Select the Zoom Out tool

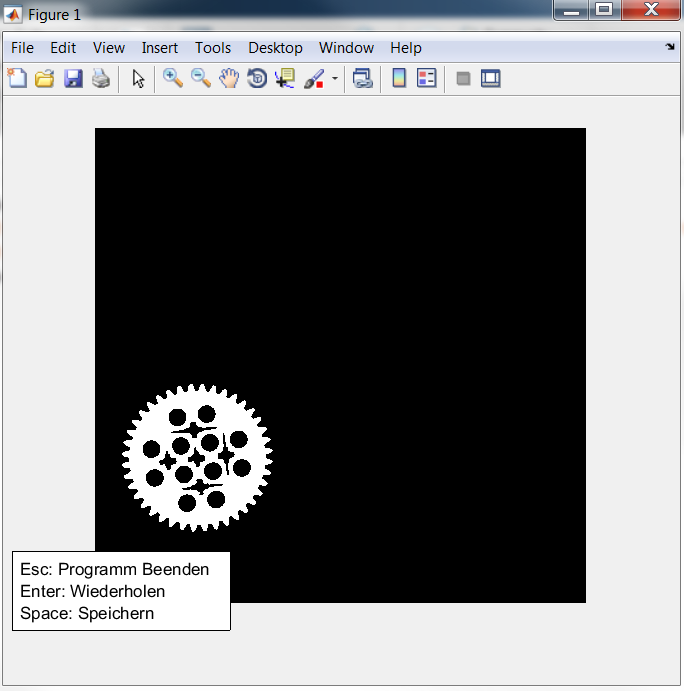[x=201, y=78]
